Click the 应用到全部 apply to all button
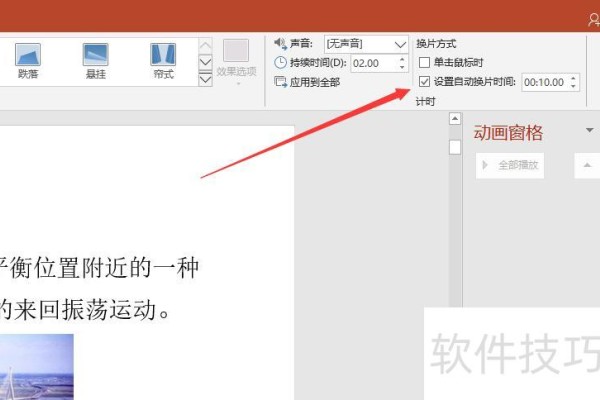 [x=307, y=82]
